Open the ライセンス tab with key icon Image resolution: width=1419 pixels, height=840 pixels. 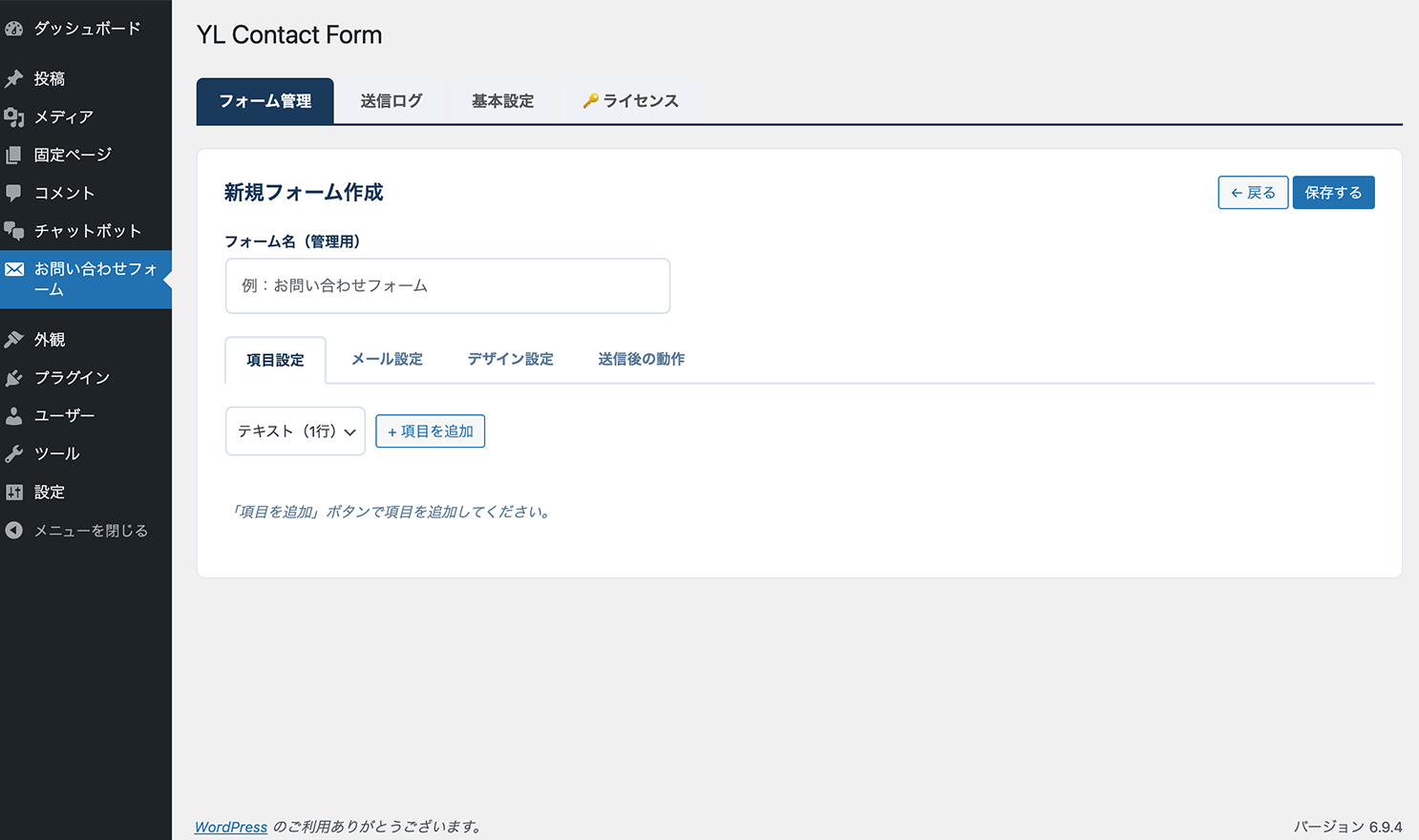(631, 101)
